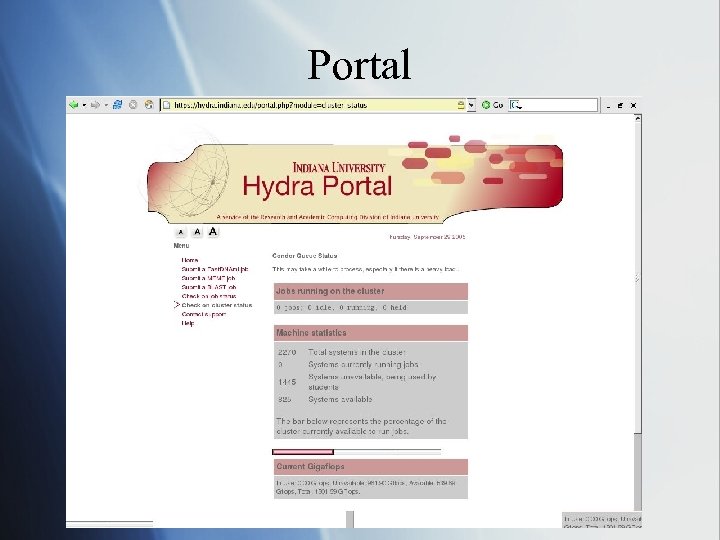Click the page icon in the address bar
The image size is (720, 540).
point(167,105)
